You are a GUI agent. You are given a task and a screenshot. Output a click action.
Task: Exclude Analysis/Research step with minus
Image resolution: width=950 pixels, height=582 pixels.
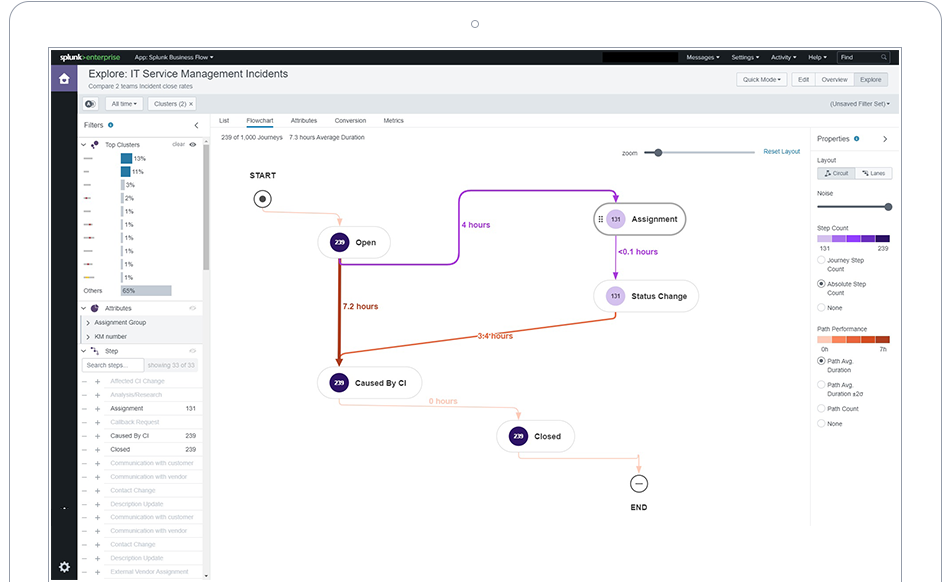pos(85,395)
